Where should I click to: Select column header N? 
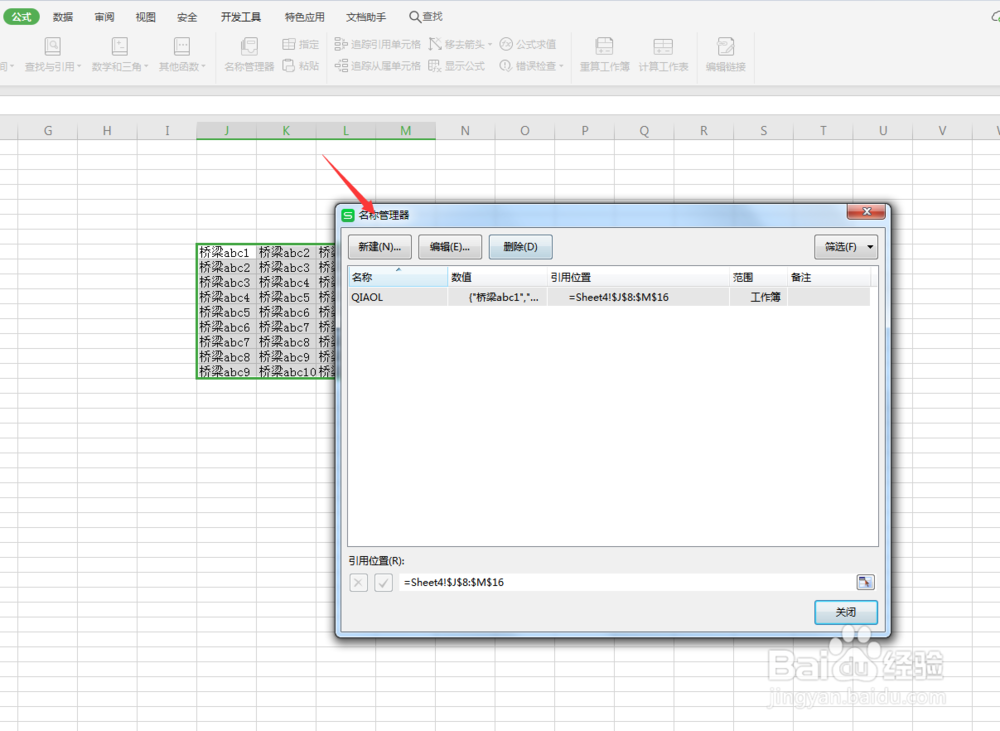(465, 131)
